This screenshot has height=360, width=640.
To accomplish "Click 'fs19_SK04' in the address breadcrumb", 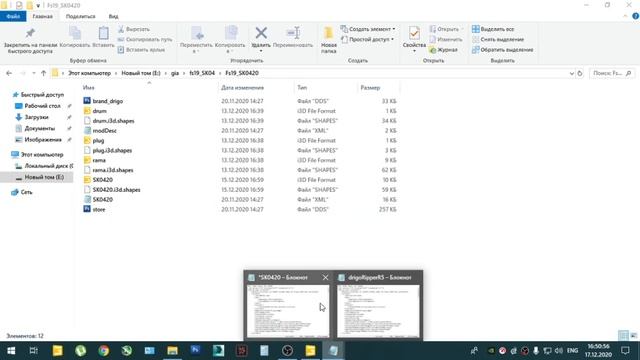I will (x=202, y=73).
